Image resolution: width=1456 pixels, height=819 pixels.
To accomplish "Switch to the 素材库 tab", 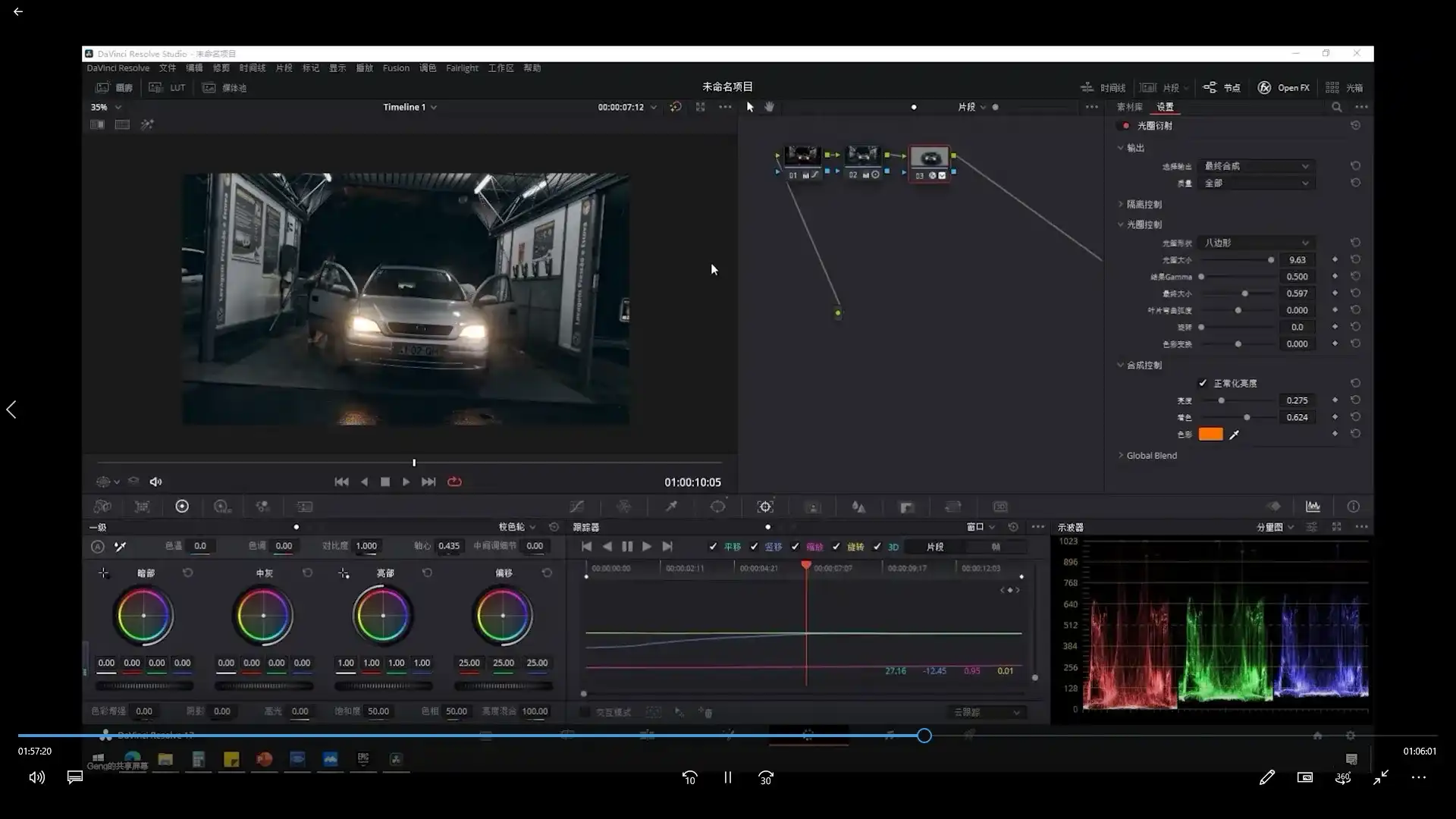I will 1129,107.
